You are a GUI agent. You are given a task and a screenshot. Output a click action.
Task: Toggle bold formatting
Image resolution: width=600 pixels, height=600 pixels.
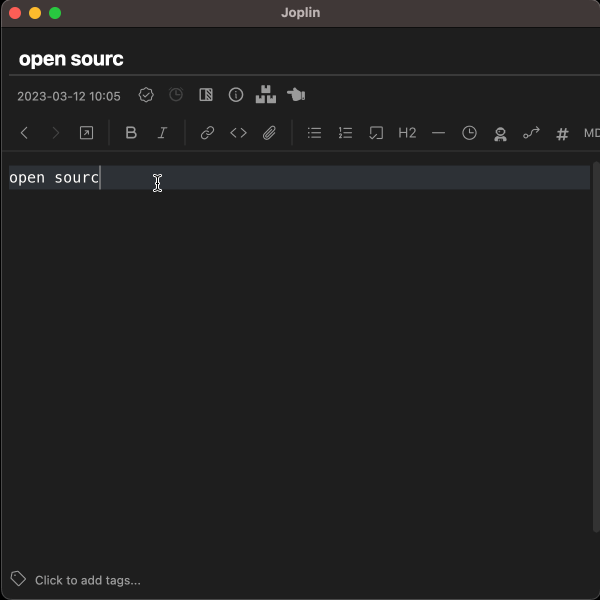[131, 133]
